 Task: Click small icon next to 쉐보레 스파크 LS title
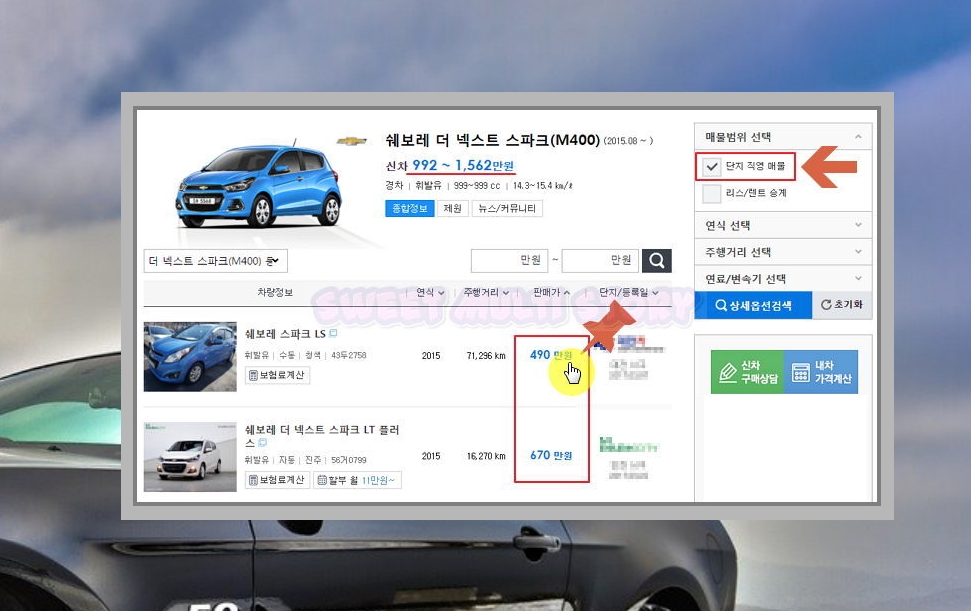pos(333,334)
